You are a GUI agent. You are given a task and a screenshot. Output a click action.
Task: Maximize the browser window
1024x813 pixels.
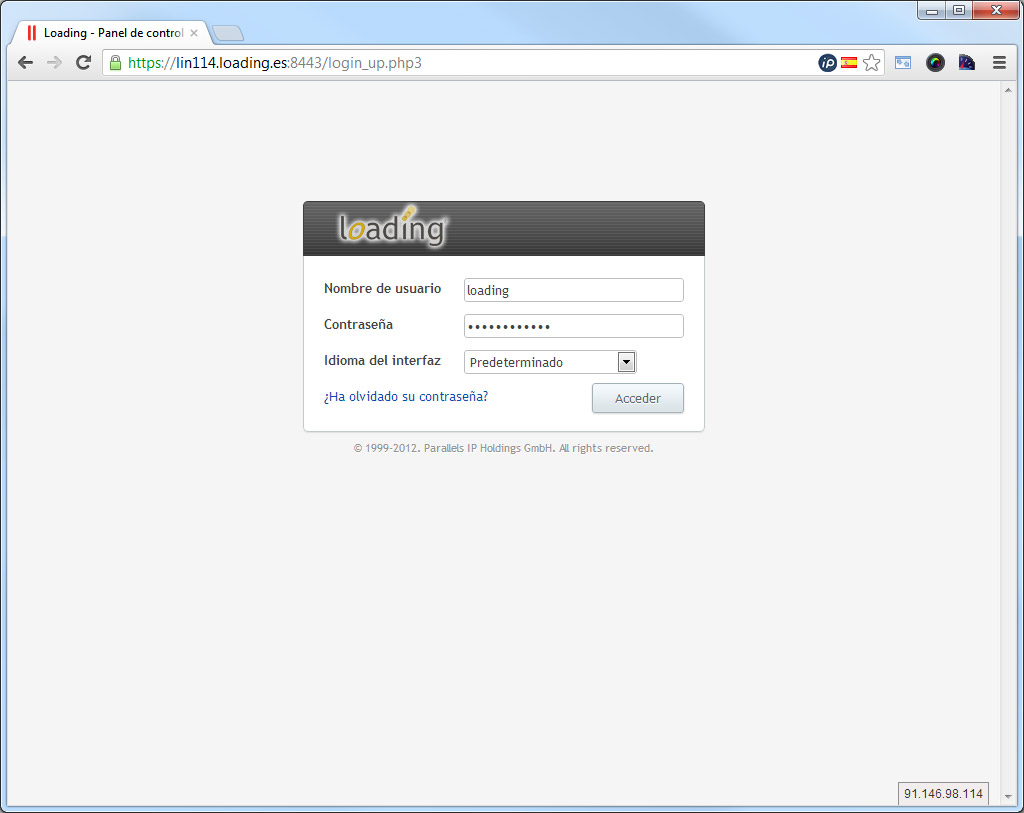(x=959, y=10)
